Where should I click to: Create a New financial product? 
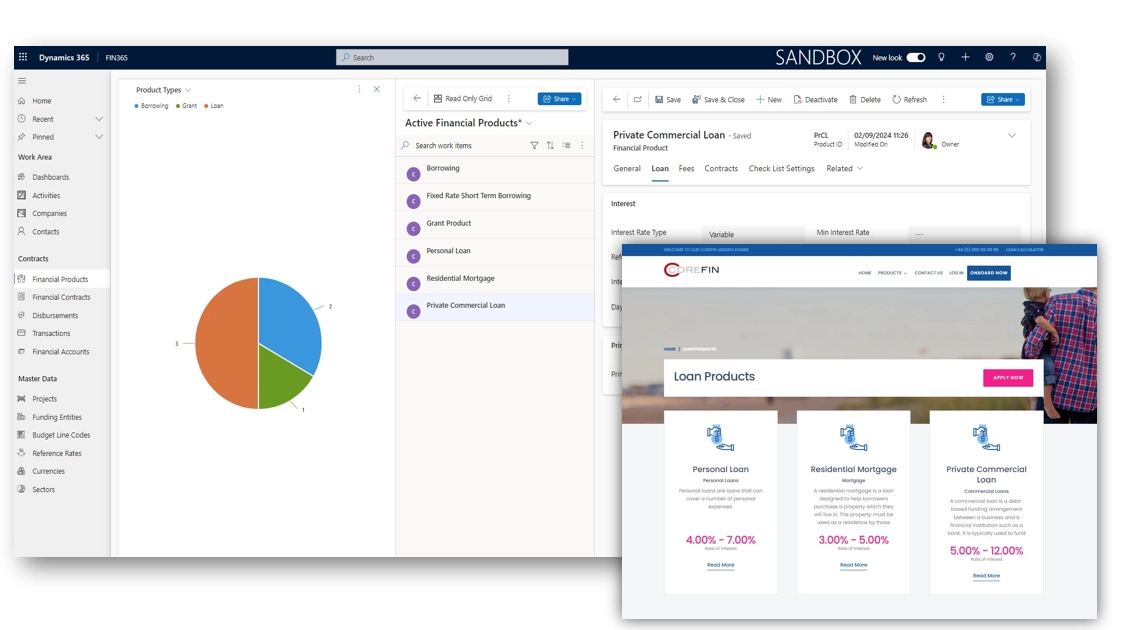(769, 99)
